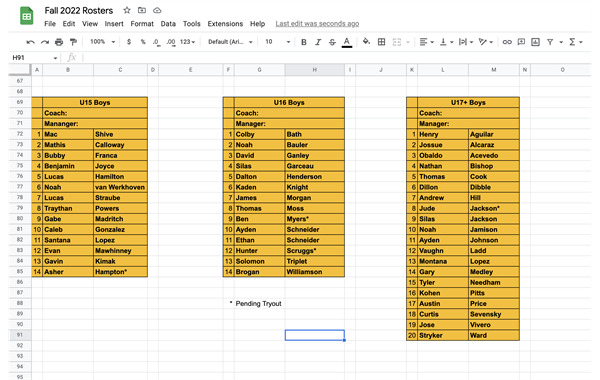Redo the last action
This screenshot has width=600, height=380.
pos(45,42)
